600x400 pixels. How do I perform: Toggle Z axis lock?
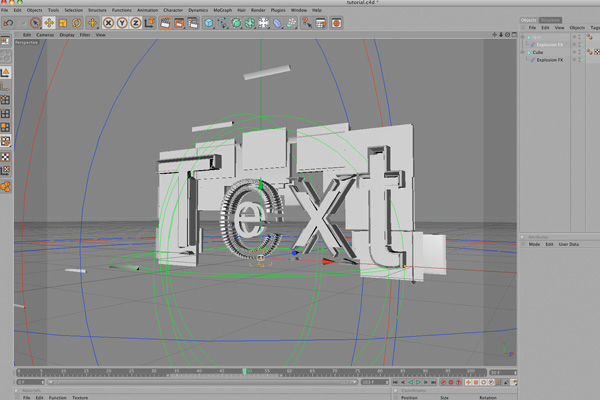pyautogui.click(x=135, y=23)
